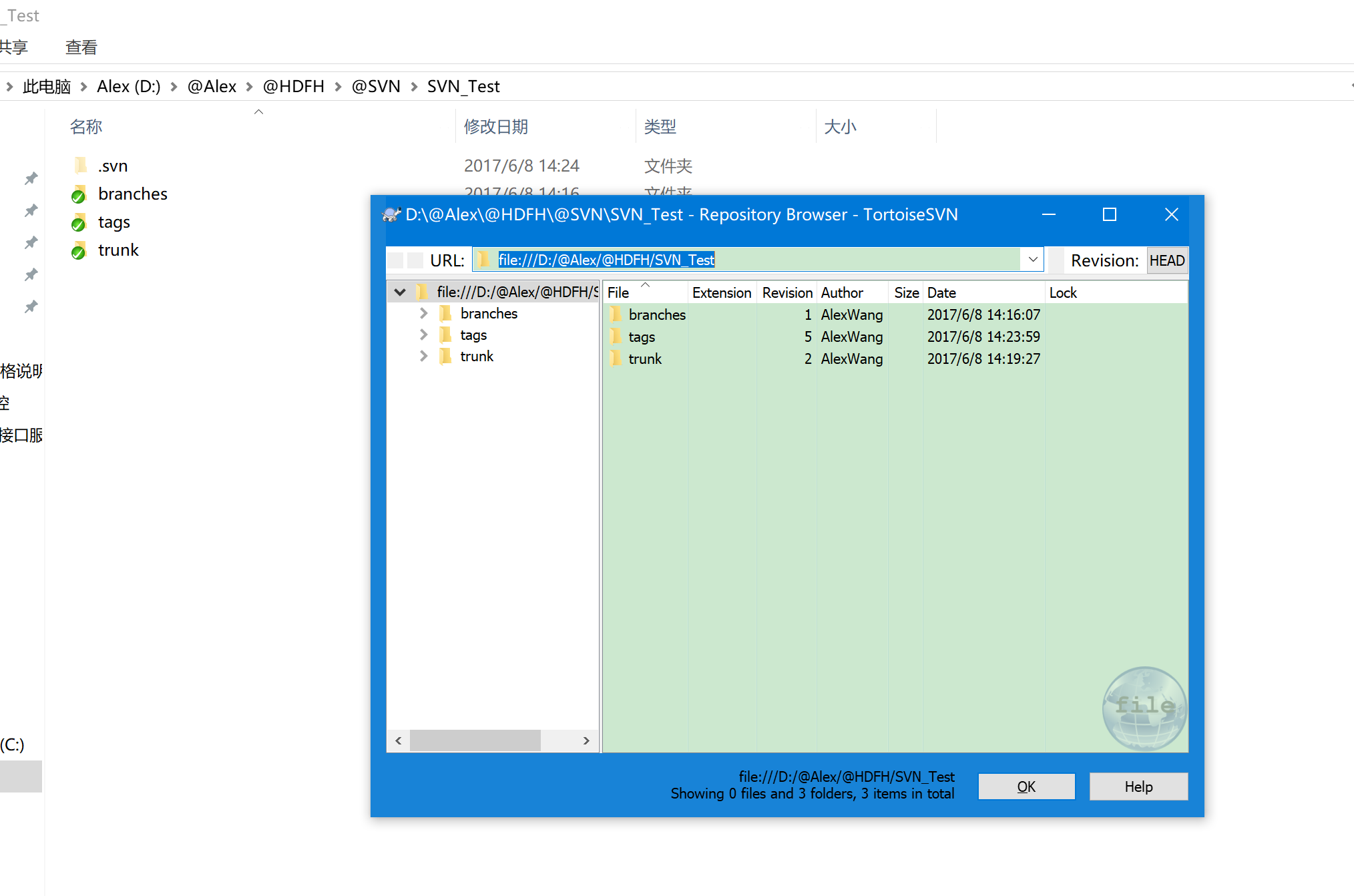Image resolution: width=1354 pixels, height=896 pixels.
Task: Expand the branches node in the tree
Action: tap(424, 312)
